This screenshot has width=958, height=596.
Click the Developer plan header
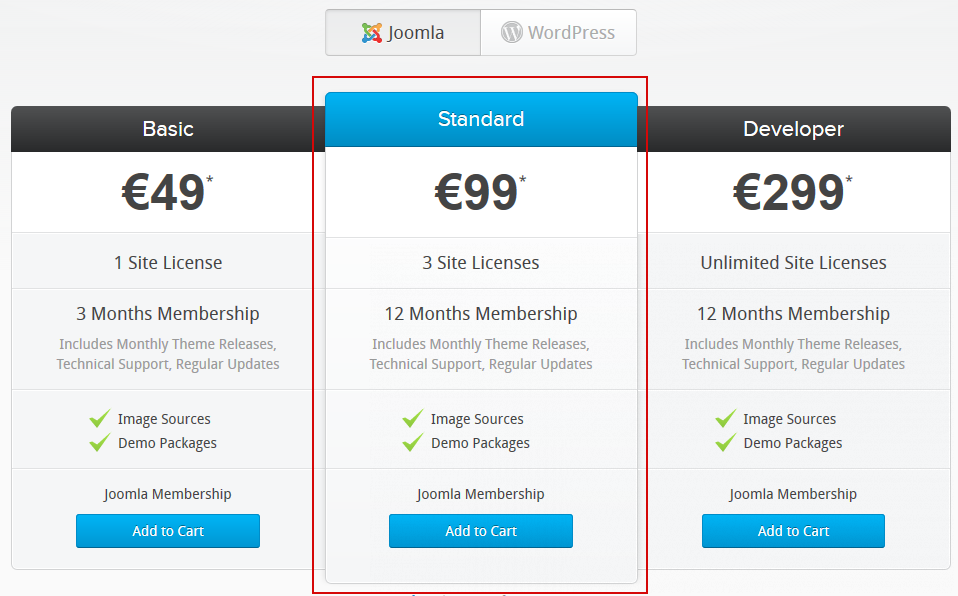click(793, 129)
